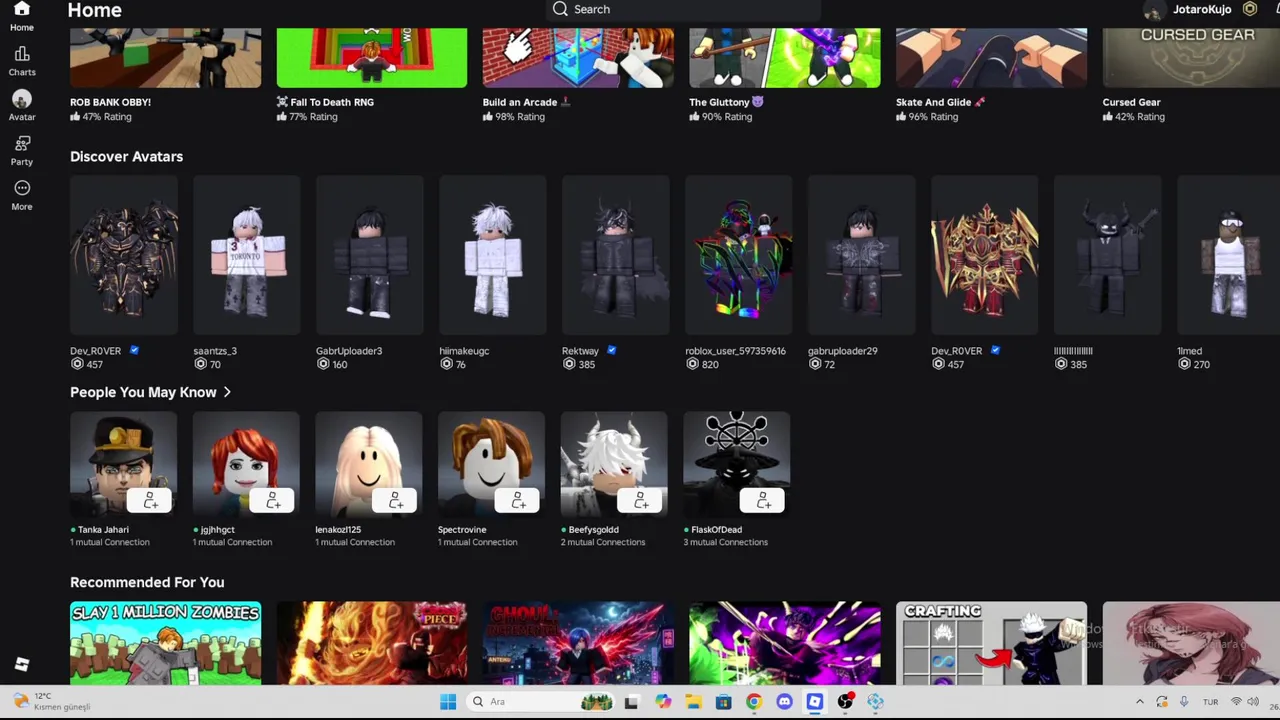Select the gabruploader29 avatar card
The height and width of the screenshot is (720, 1280).
(862, 256)
